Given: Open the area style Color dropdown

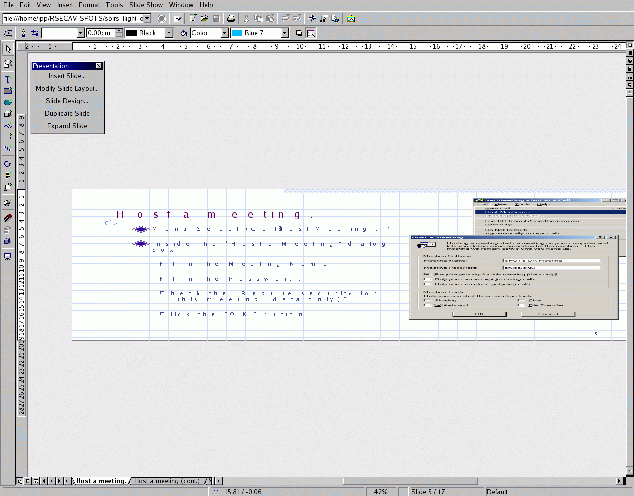Looking at the screenshot, I should click(223, 33).
